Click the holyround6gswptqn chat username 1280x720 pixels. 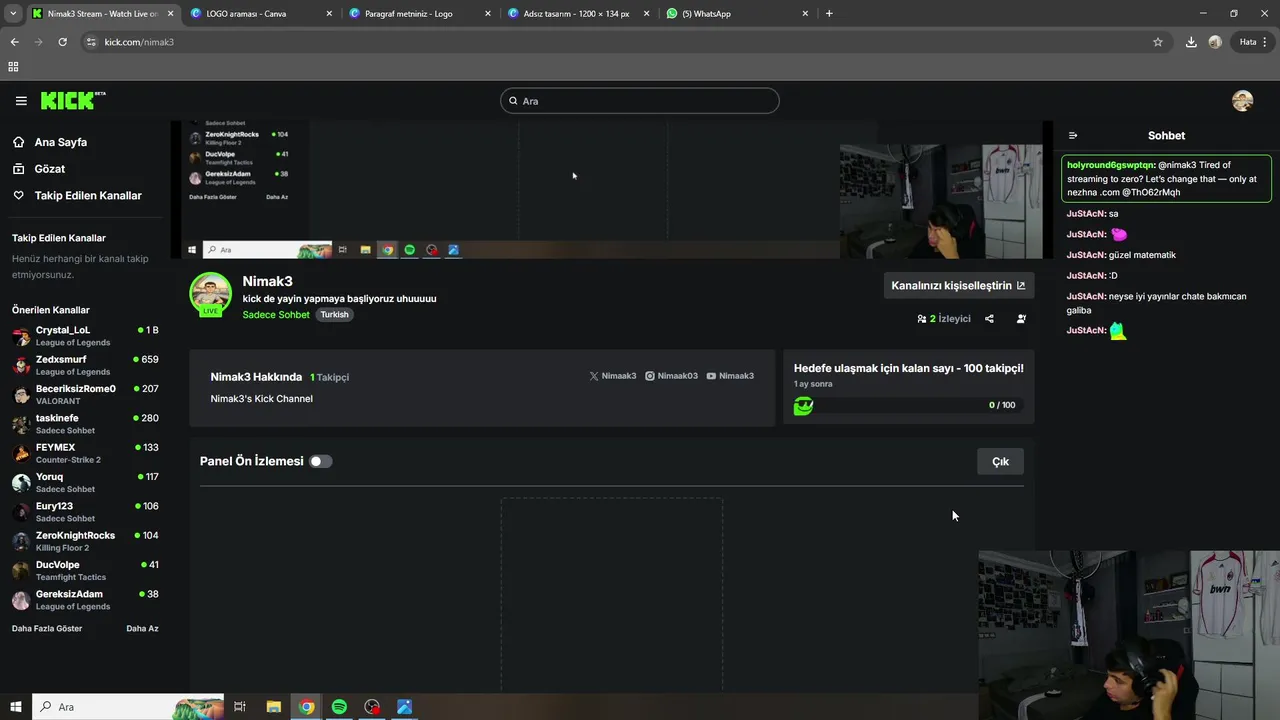1111,165
